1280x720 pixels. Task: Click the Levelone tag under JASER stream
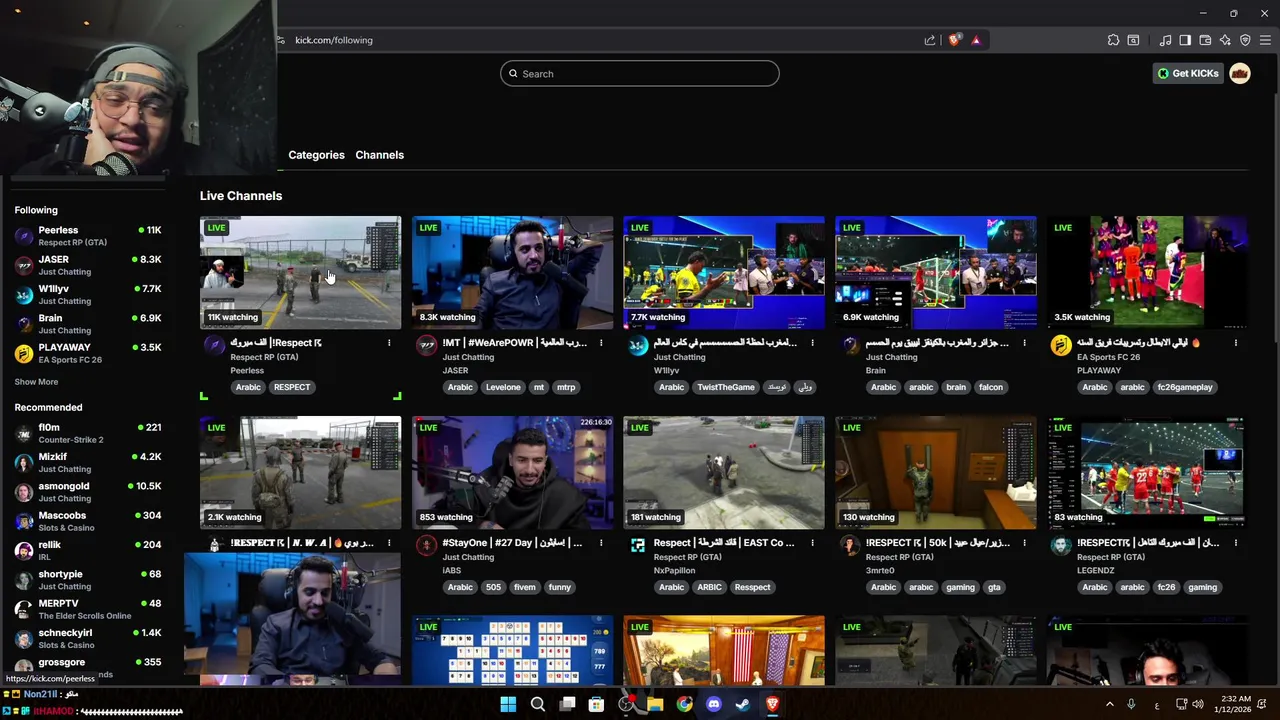[x=503, y=387]
